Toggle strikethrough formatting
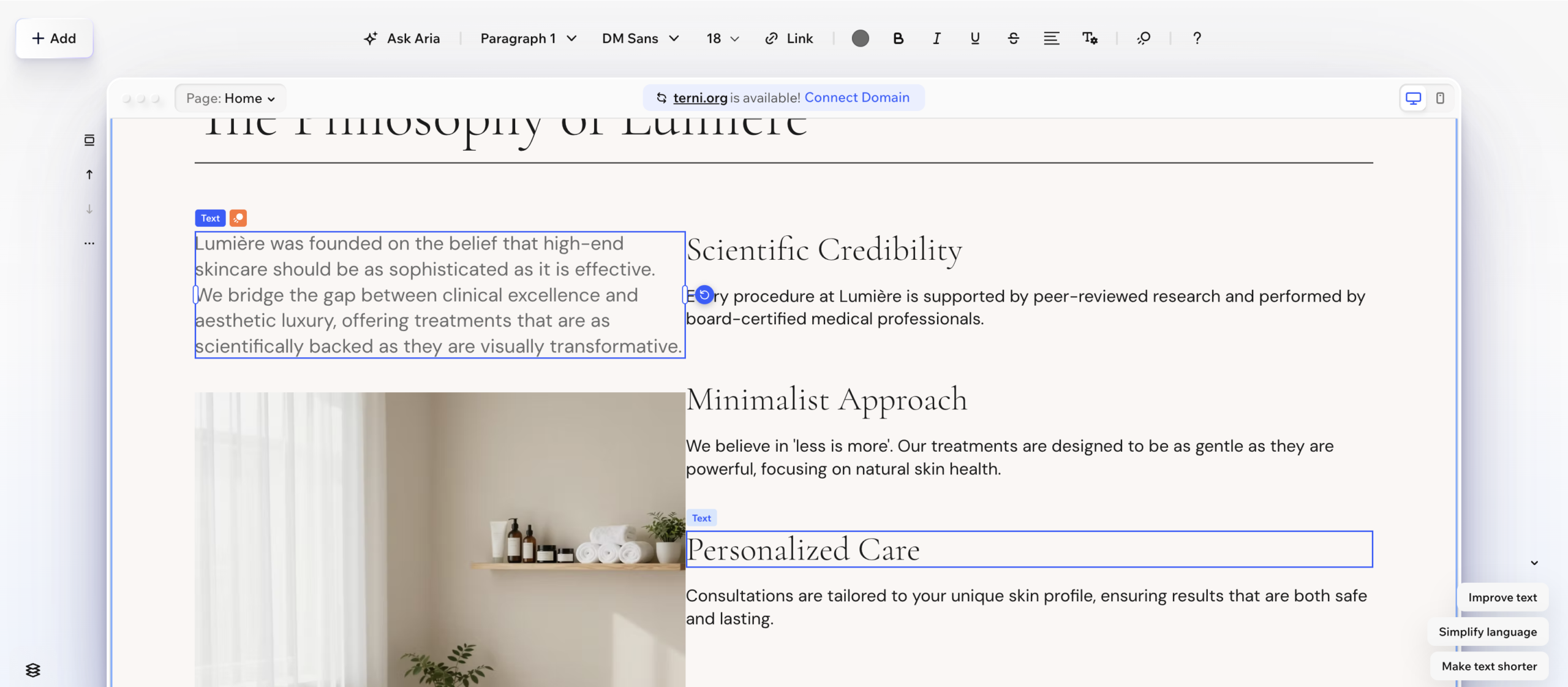 (x=1013, y=39)
